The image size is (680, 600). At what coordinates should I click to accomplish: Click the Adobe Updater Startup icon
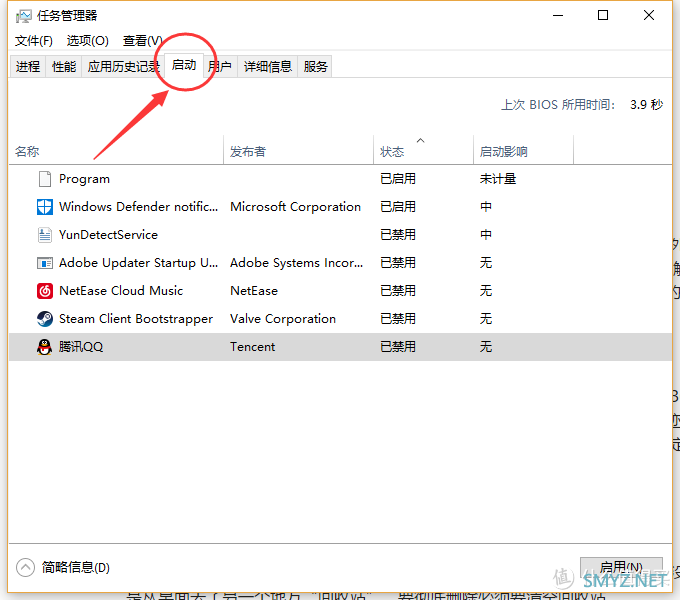[x=45, y=263]
